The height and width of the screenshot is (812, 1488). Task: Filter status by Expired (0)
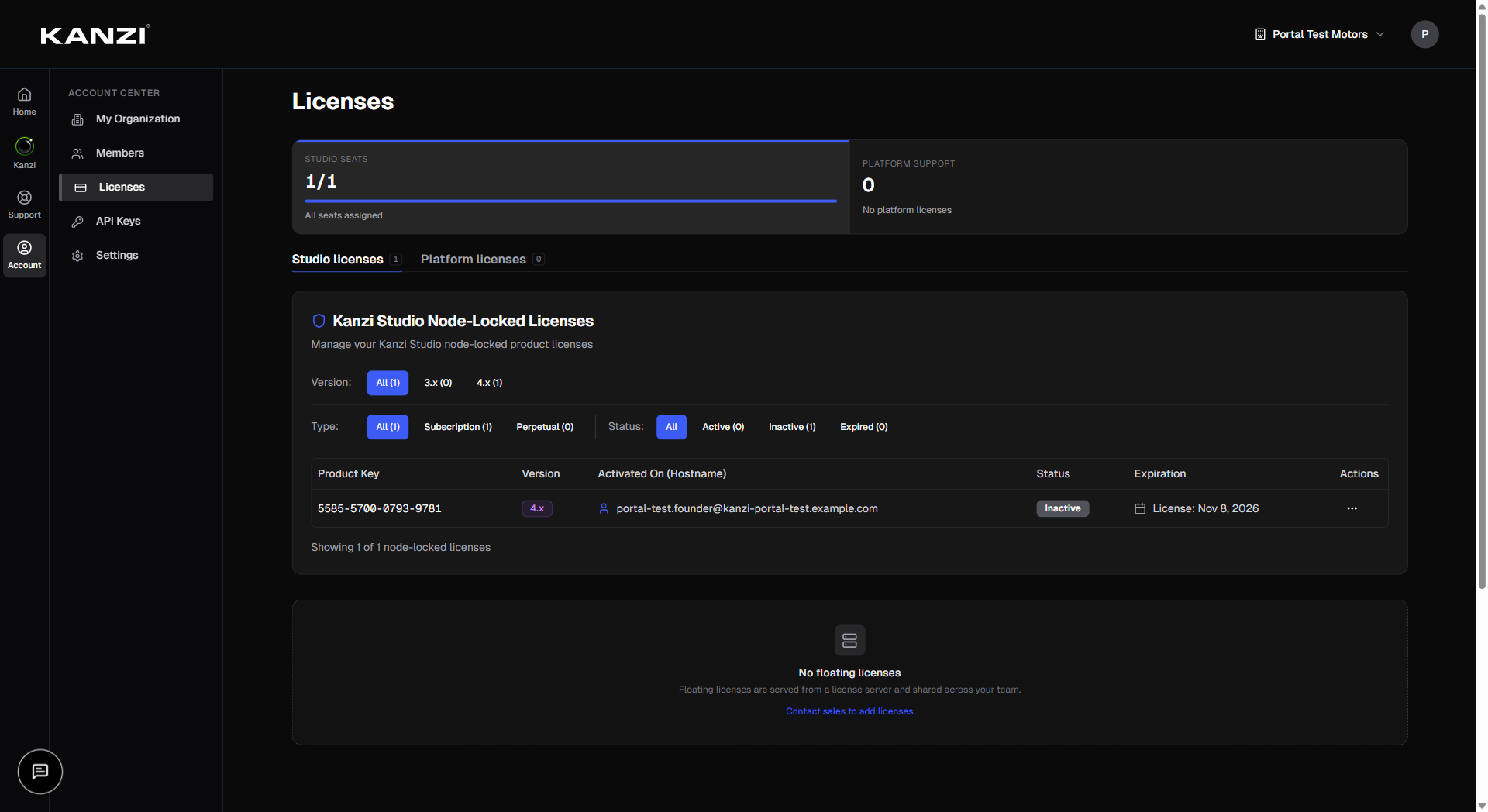pyautogui.click(x=864, y=427)
